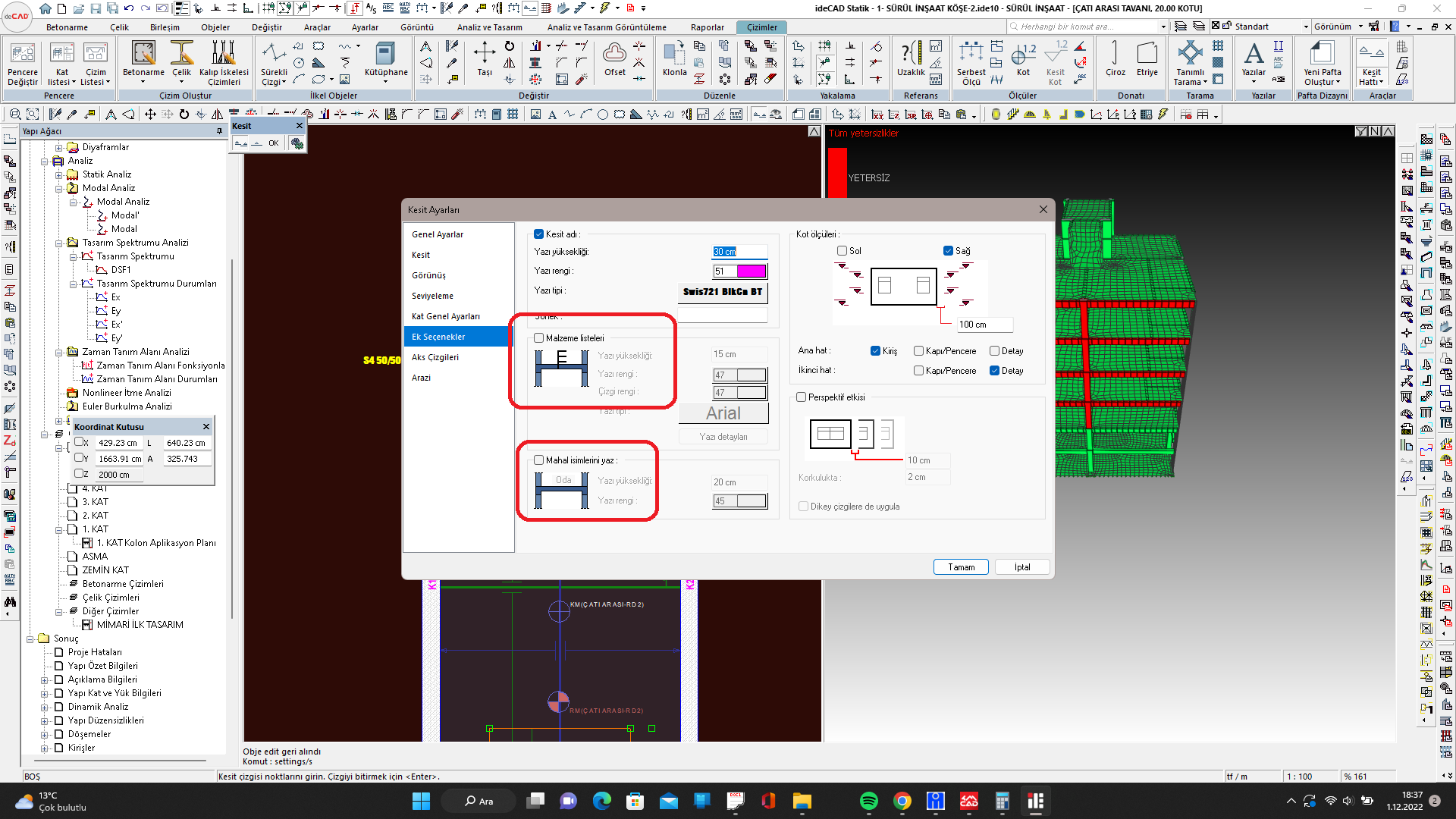Close the Kesit Ayarları dialog
The image size is (1456, 819).
pos(1043,210)
